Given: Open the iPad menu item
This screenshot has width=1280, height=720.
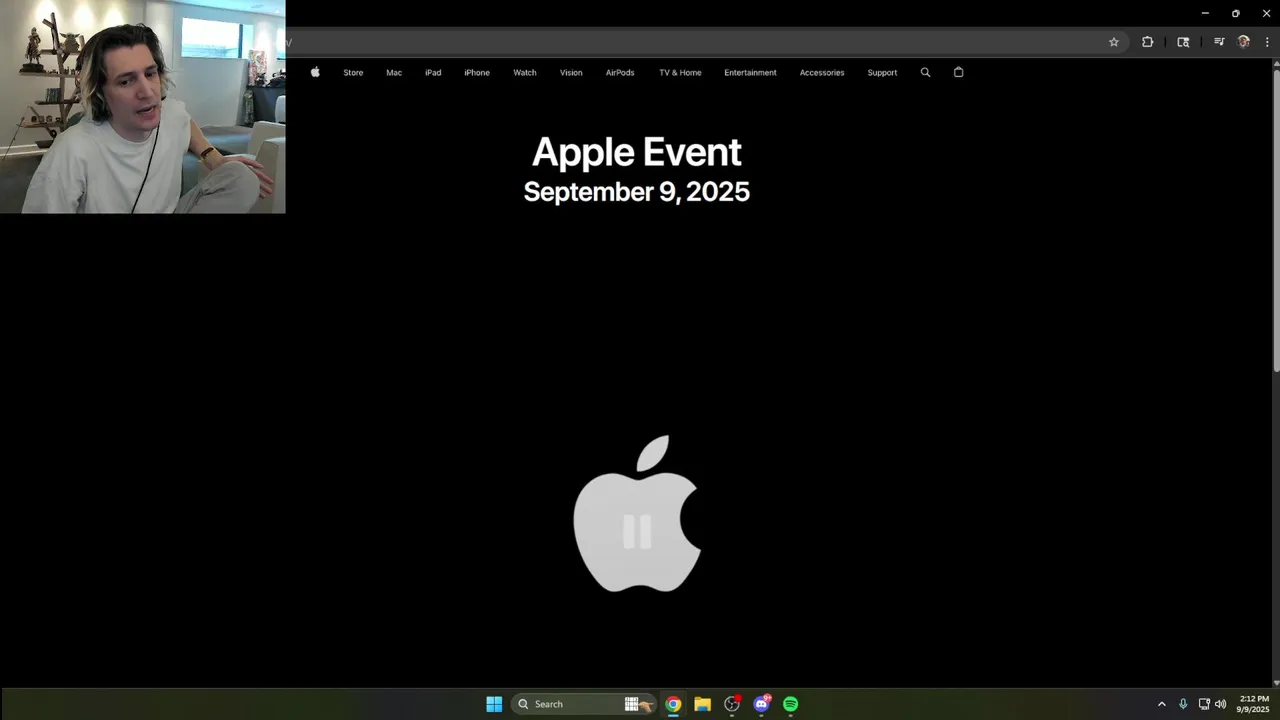Looking at the screenshot, I should (433, 72).
